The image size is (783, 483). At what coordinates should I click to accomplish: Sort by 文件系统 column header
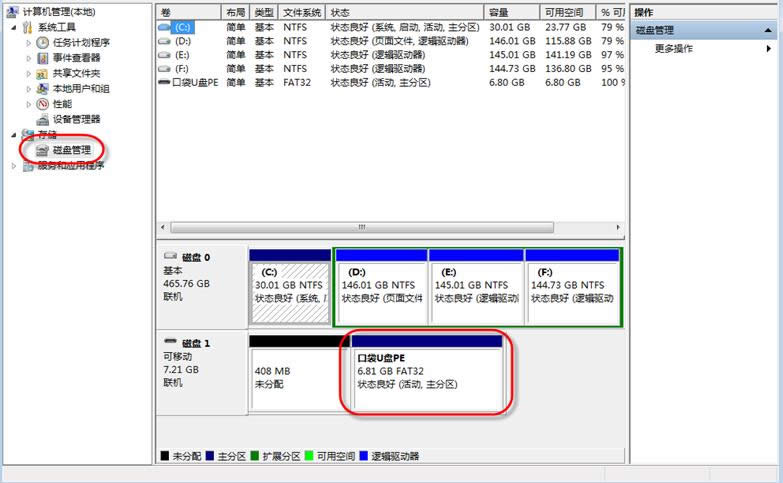coord(304,12)
